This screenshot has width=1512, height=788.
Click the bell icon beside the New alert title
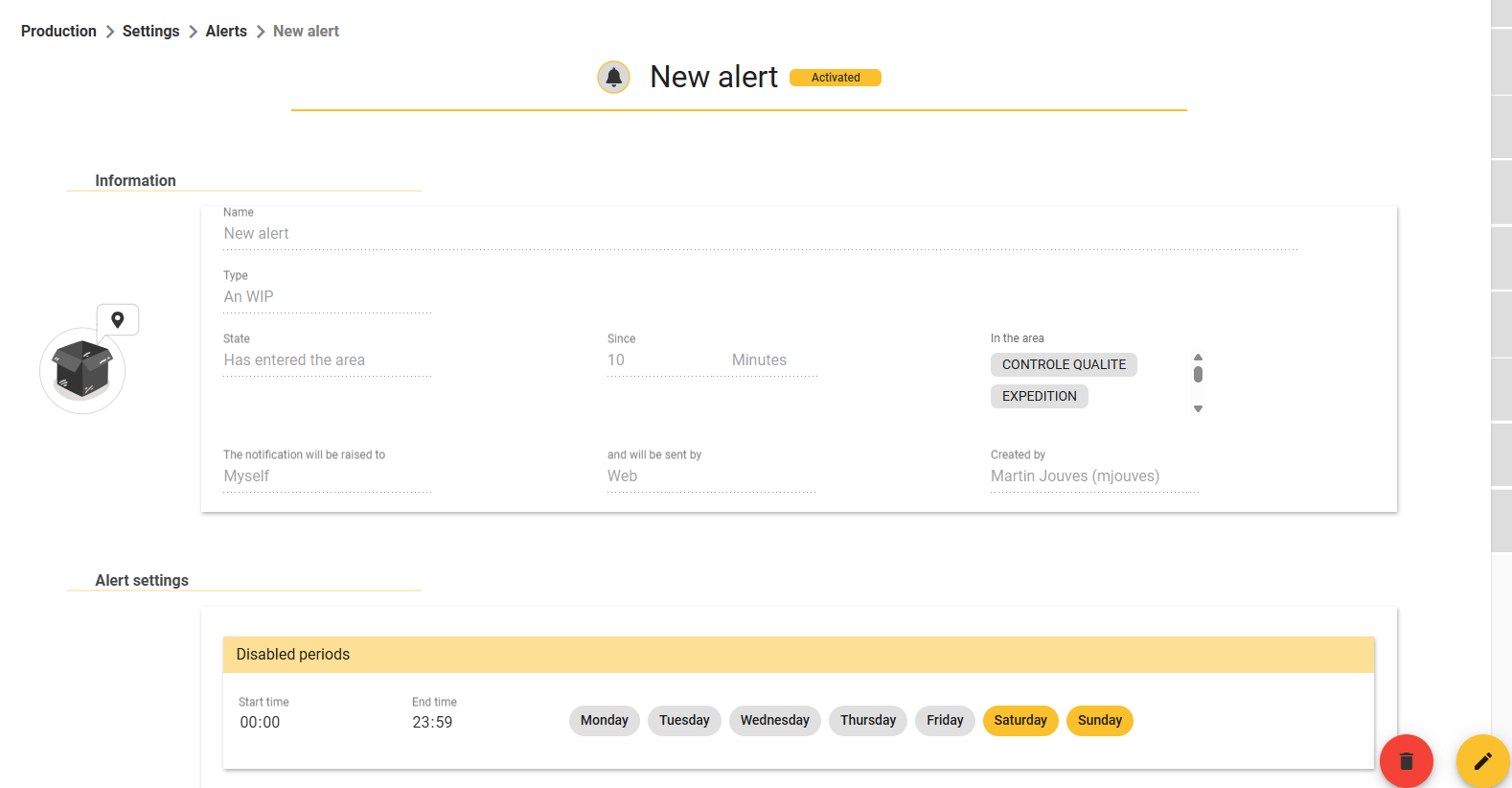click(613, 77)
